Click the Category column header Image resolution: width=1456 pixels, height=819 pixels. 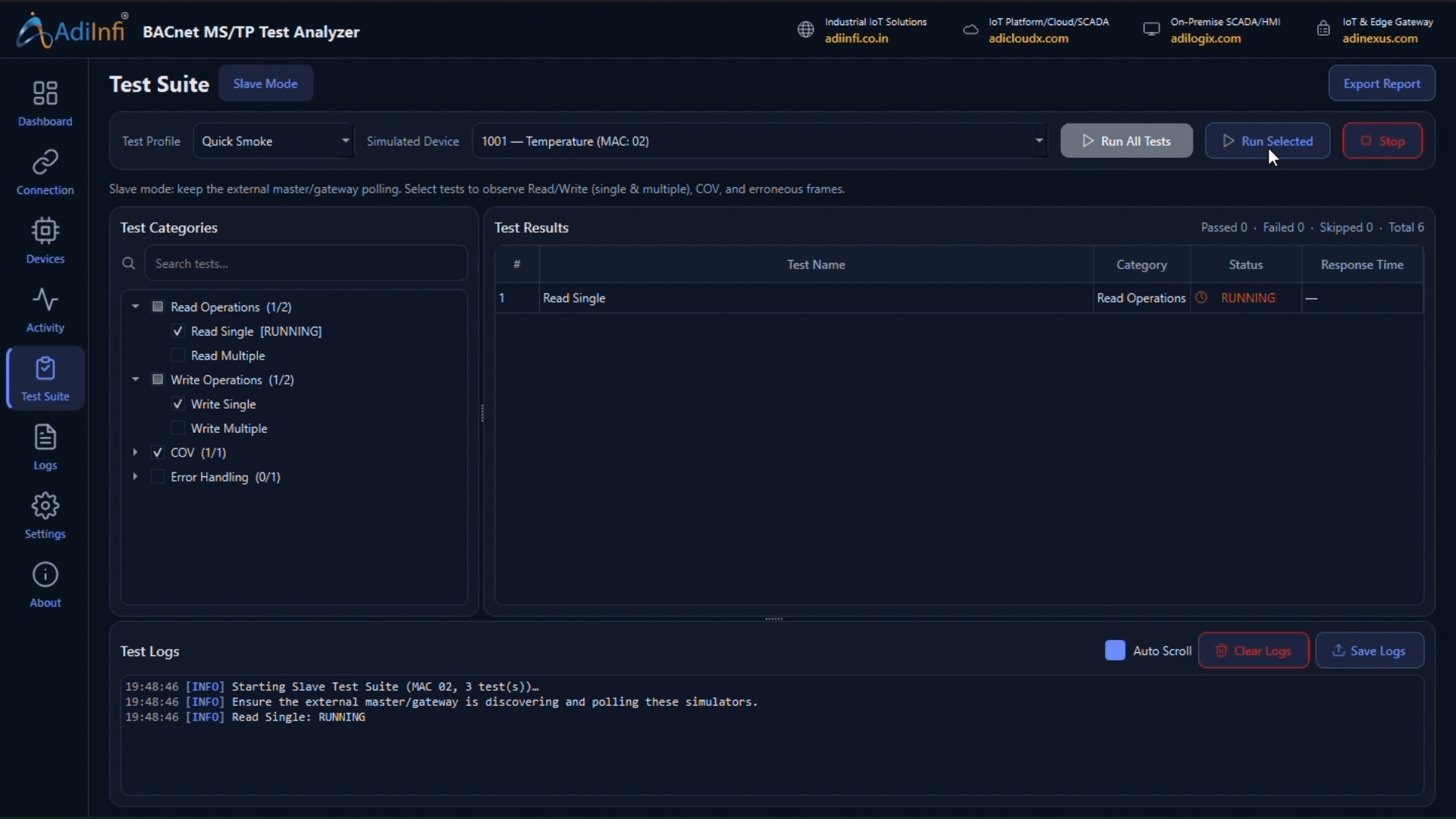click(x=1141, y=265)
